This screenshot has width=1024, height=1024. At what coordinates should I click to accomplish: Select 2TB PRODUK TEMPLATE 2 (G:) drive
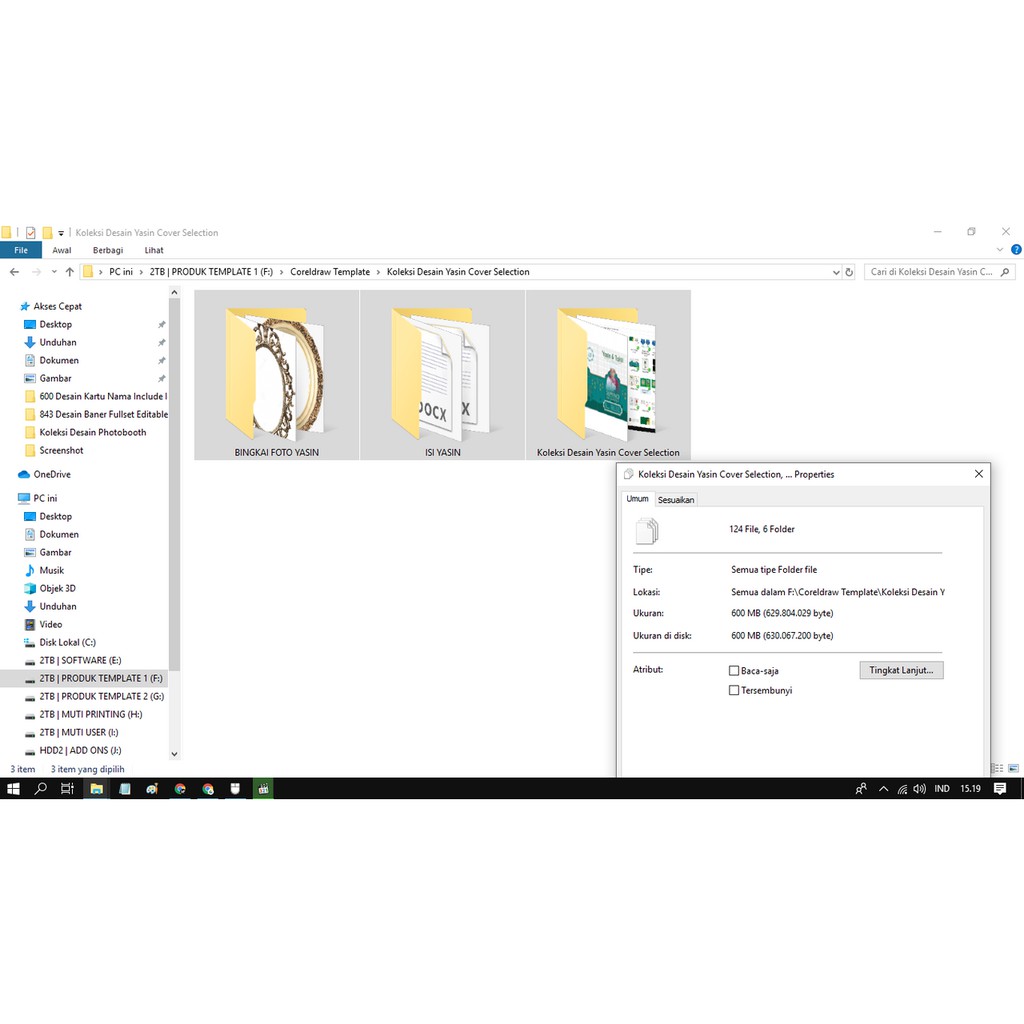[101, 696]
